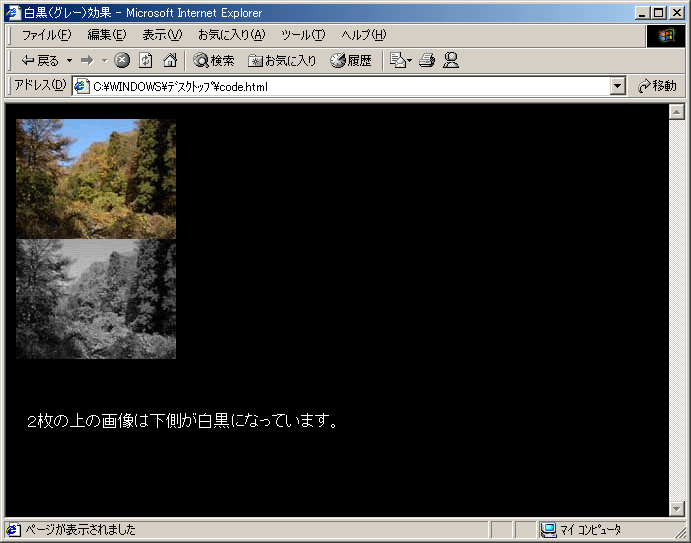
Task: Click the status text ページが表示されました
Action: (x=80, y=529)
